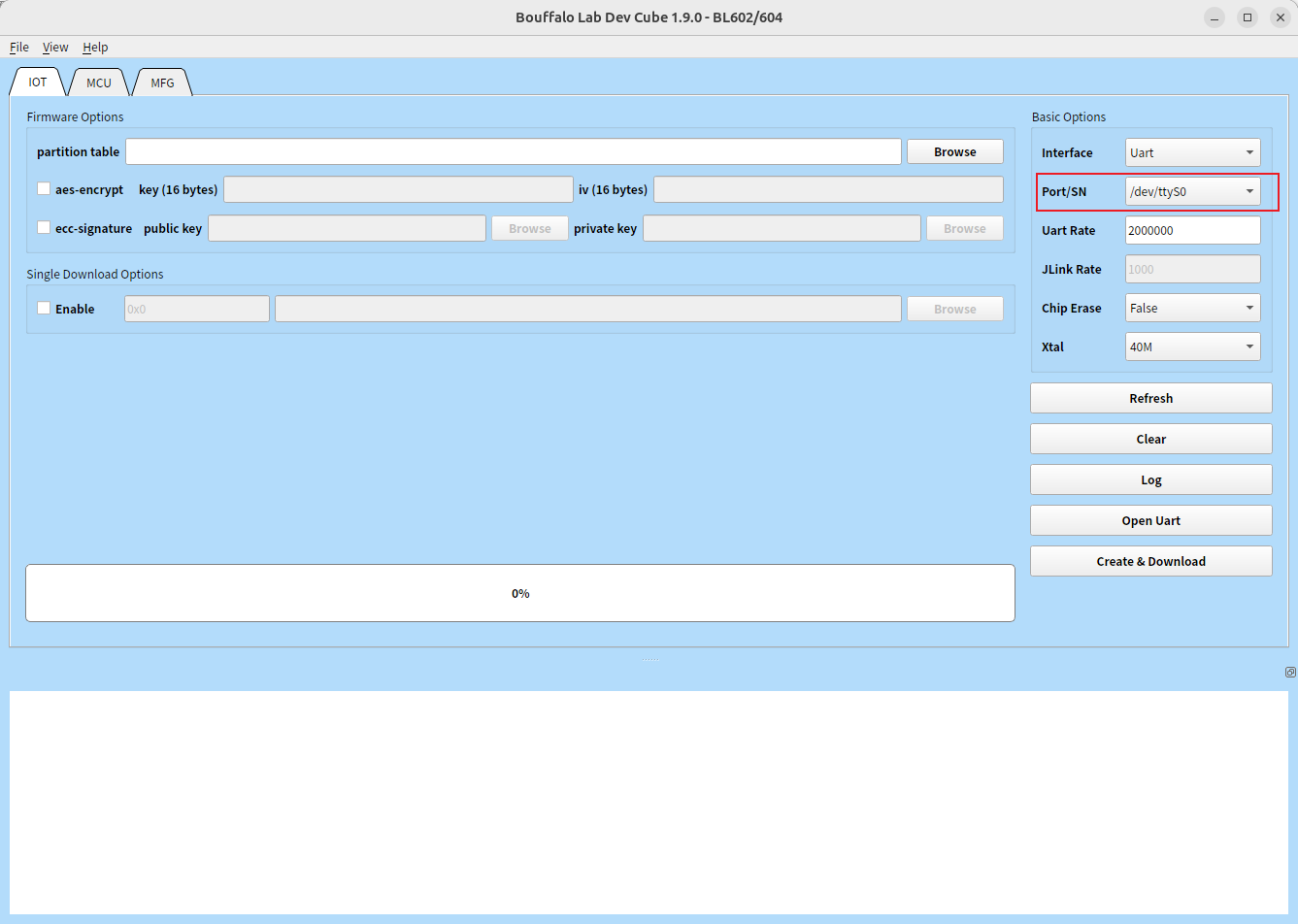
Task: Click the log output text area
Action: pos(649,802)
